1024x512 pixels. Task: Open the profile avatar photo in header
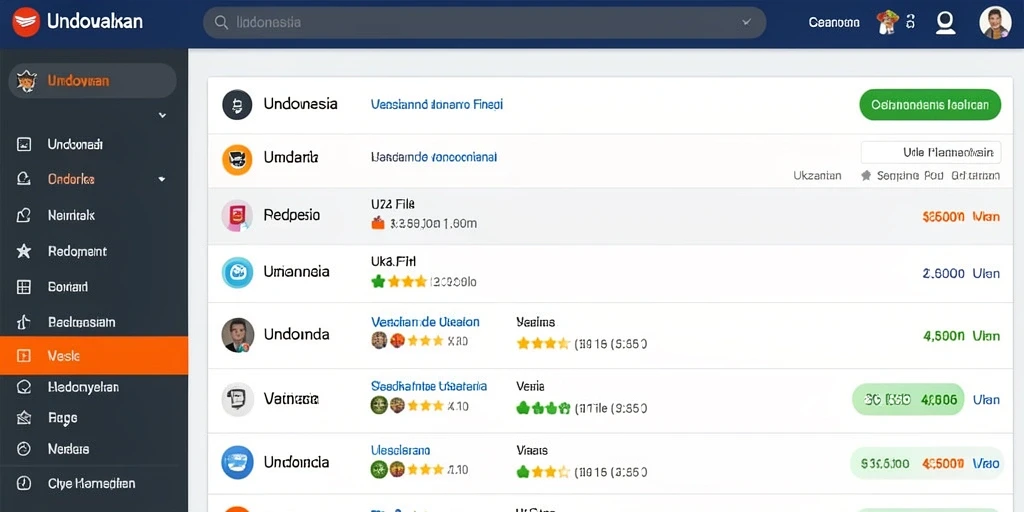[995, 23]
